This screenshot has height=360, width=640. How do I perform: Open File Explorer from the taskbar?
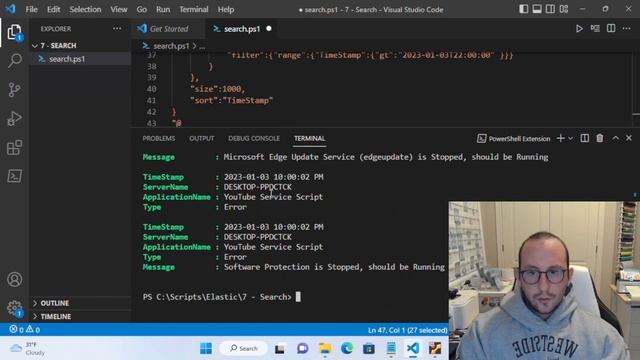pos(325,348)
